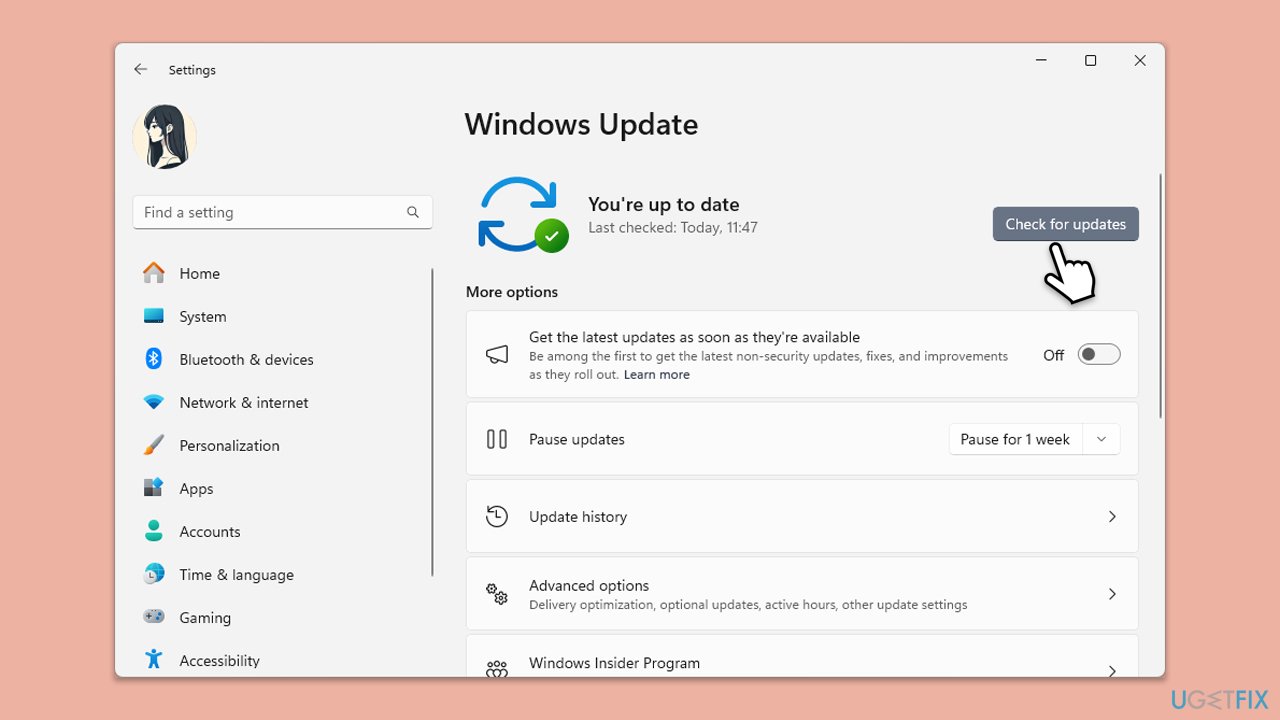Screen dimensions: 1280x720
Task: Click the Check for updates button
Action: click(1065, 224)
